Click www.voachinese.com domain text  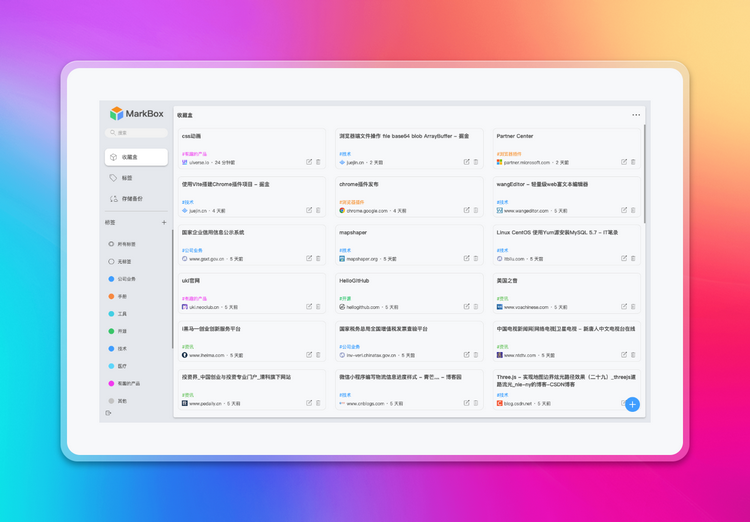point(526,307)
